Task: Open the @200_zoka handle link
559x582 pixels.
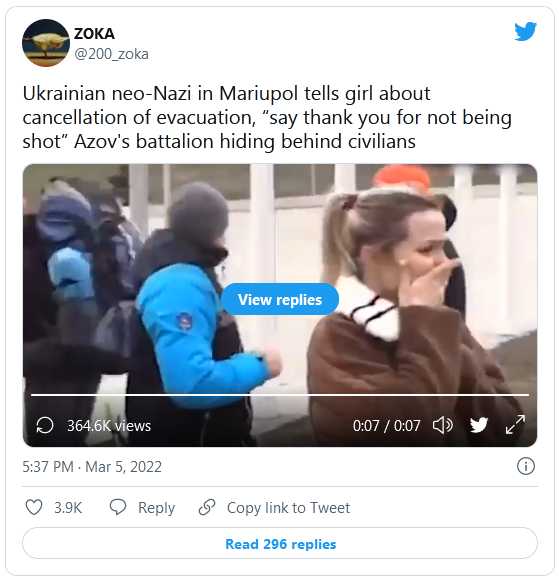Action: point(111,54)
